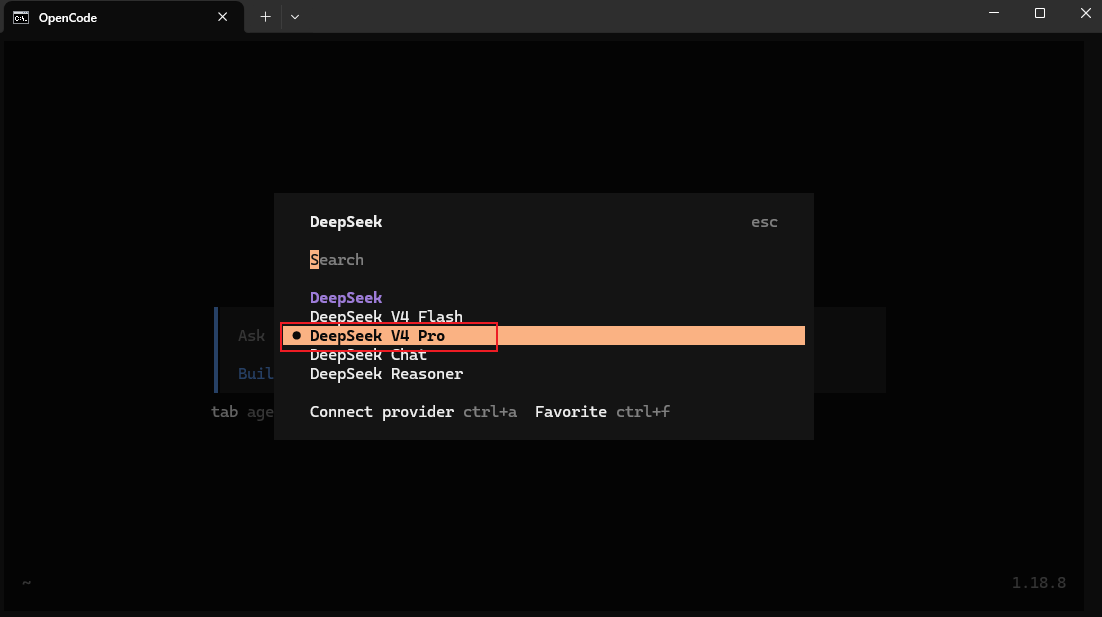Choose DeepSeek V4 Pro model

click(x=543, y=336)
